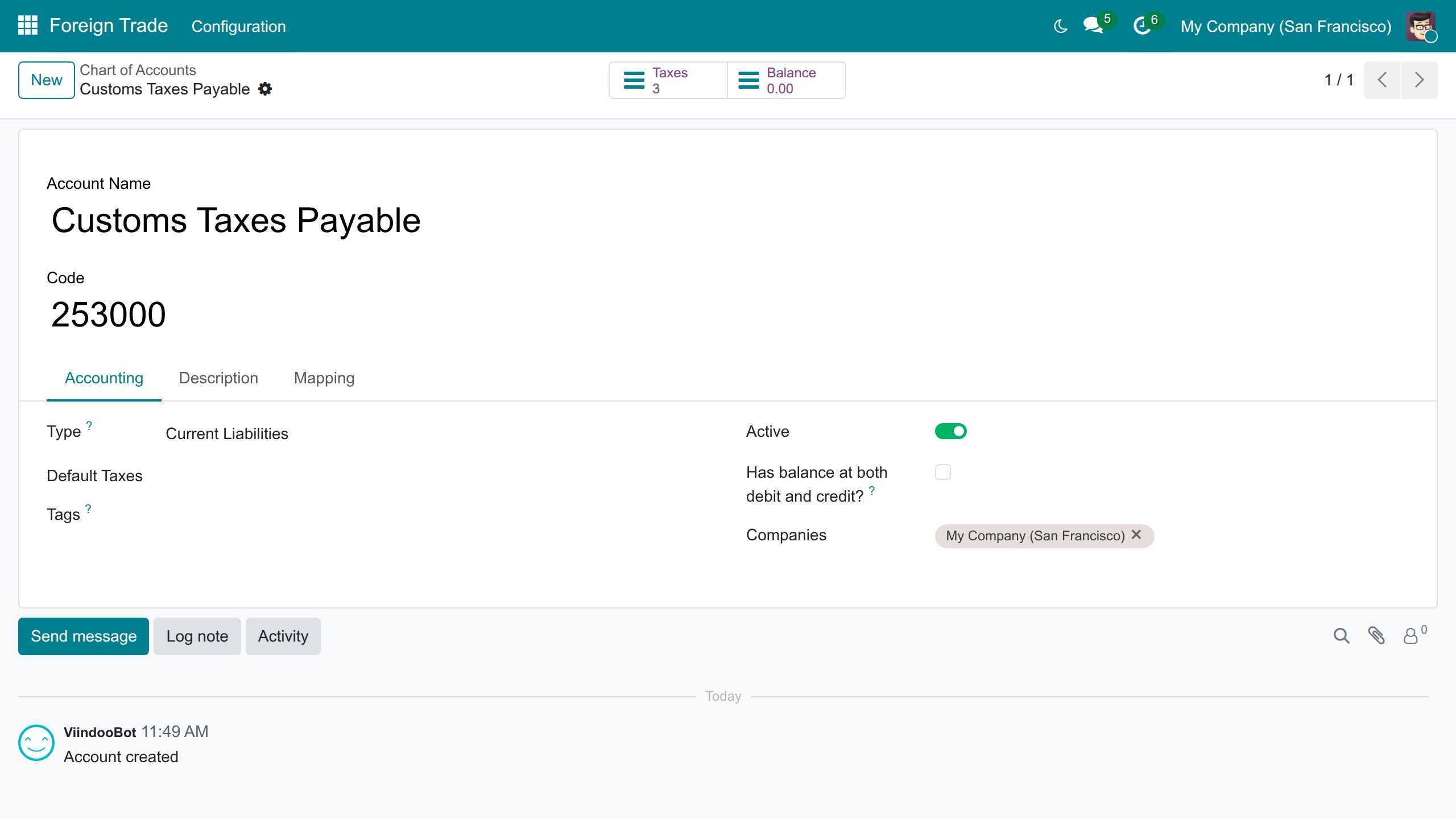
Task: Click Log note button
Action: [197, 636]
